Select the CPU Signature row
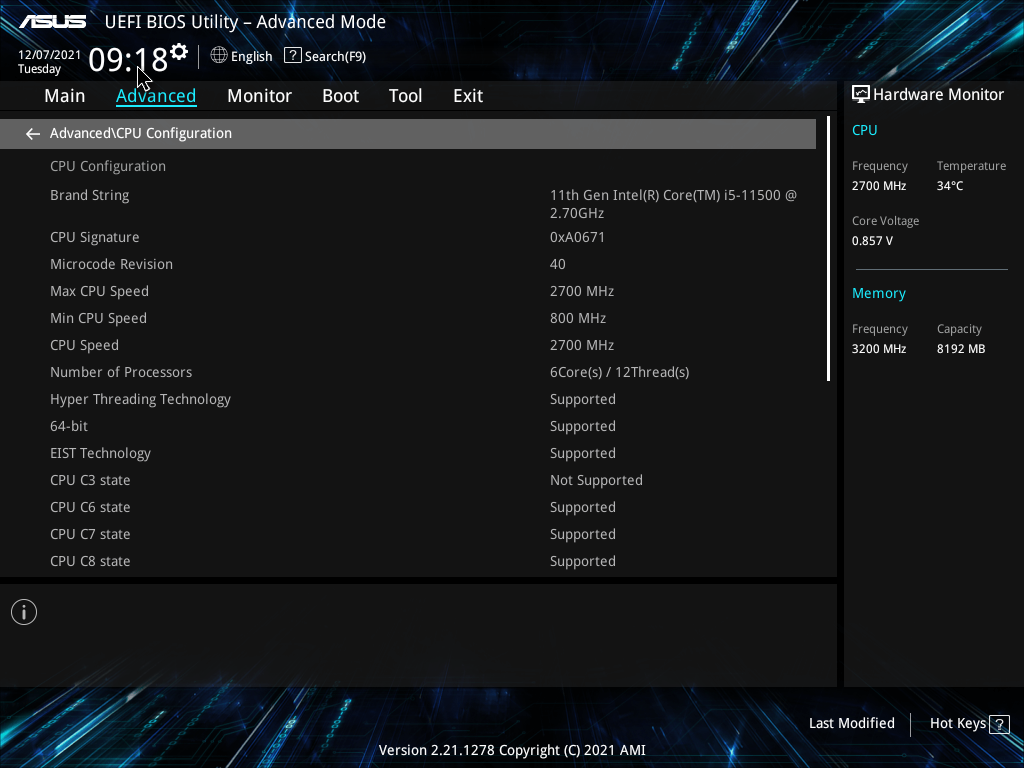Image resolution: width=1024 pixels, height=768 pixels. [x=408, y=238]
